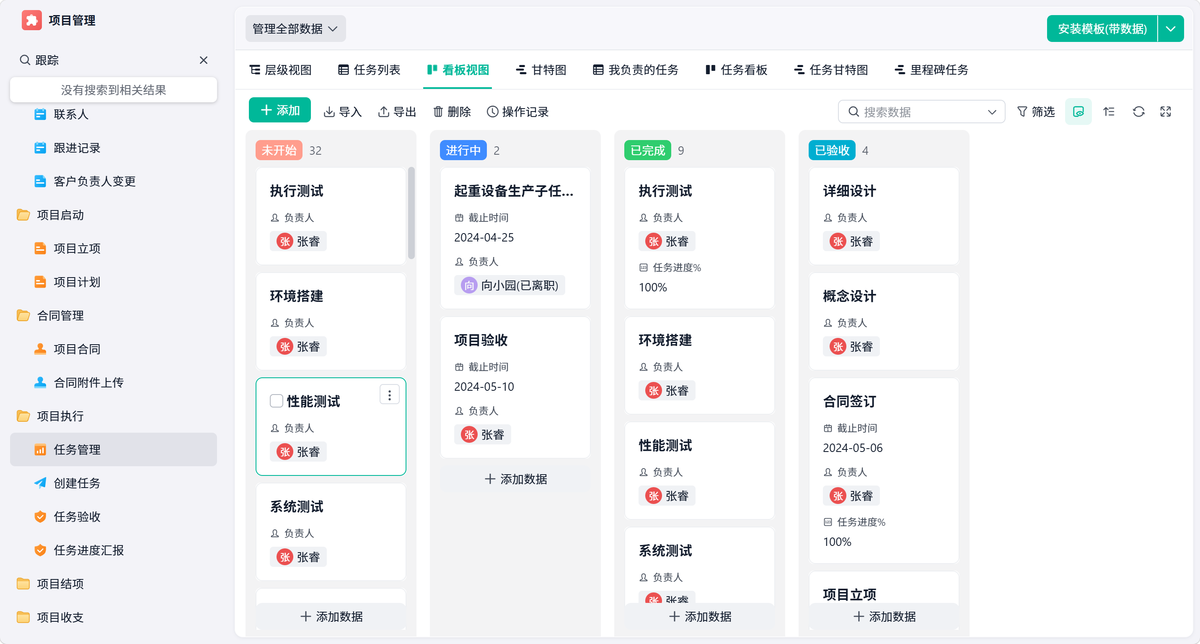Tick the checkbox on 性能测试 card
1200x644 pixels.
[x=277, y=401]
